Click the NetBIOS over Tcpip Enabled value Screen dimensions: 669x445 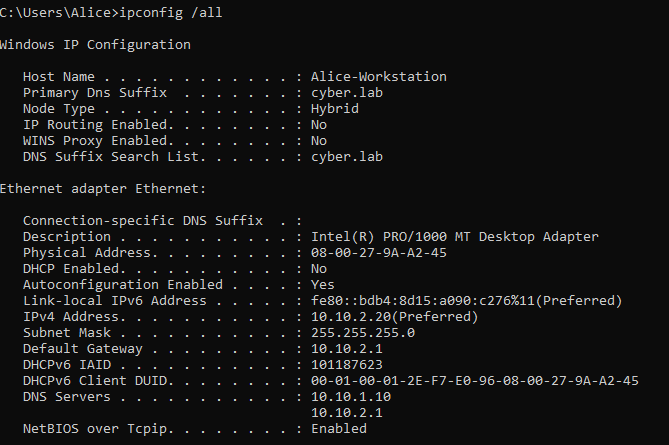click(339, 428)
